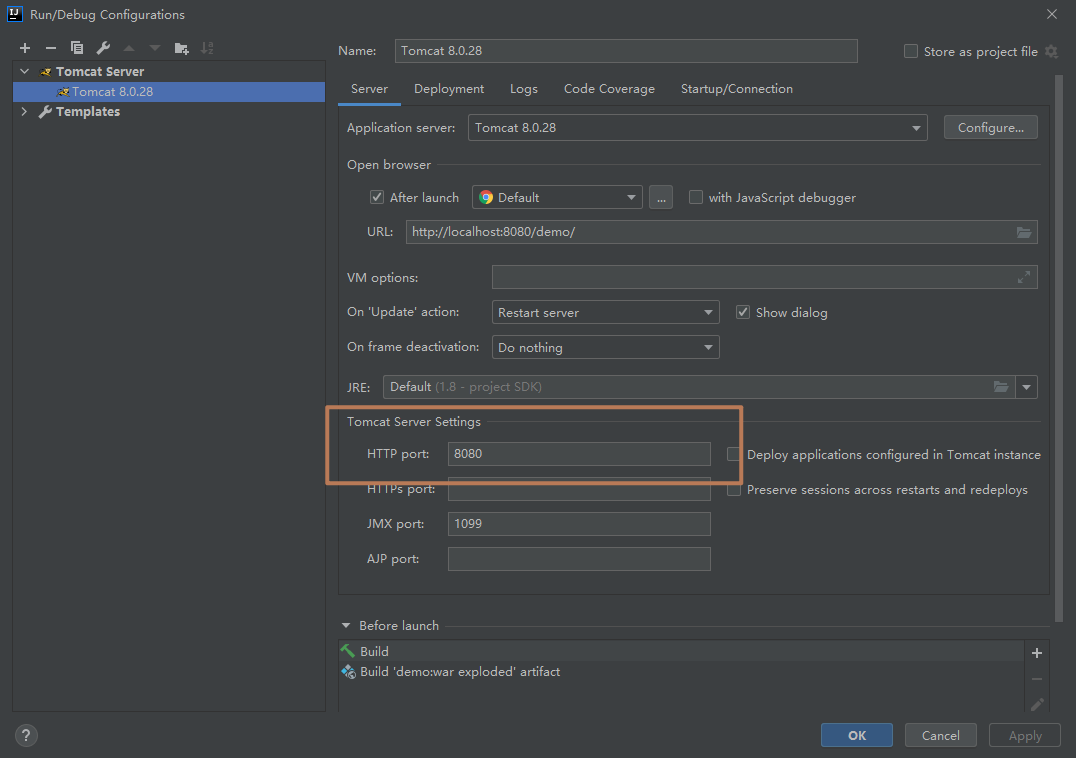Open On frame deactivation dropdown
The image size is (1076, 758).
tap(605, 347)
